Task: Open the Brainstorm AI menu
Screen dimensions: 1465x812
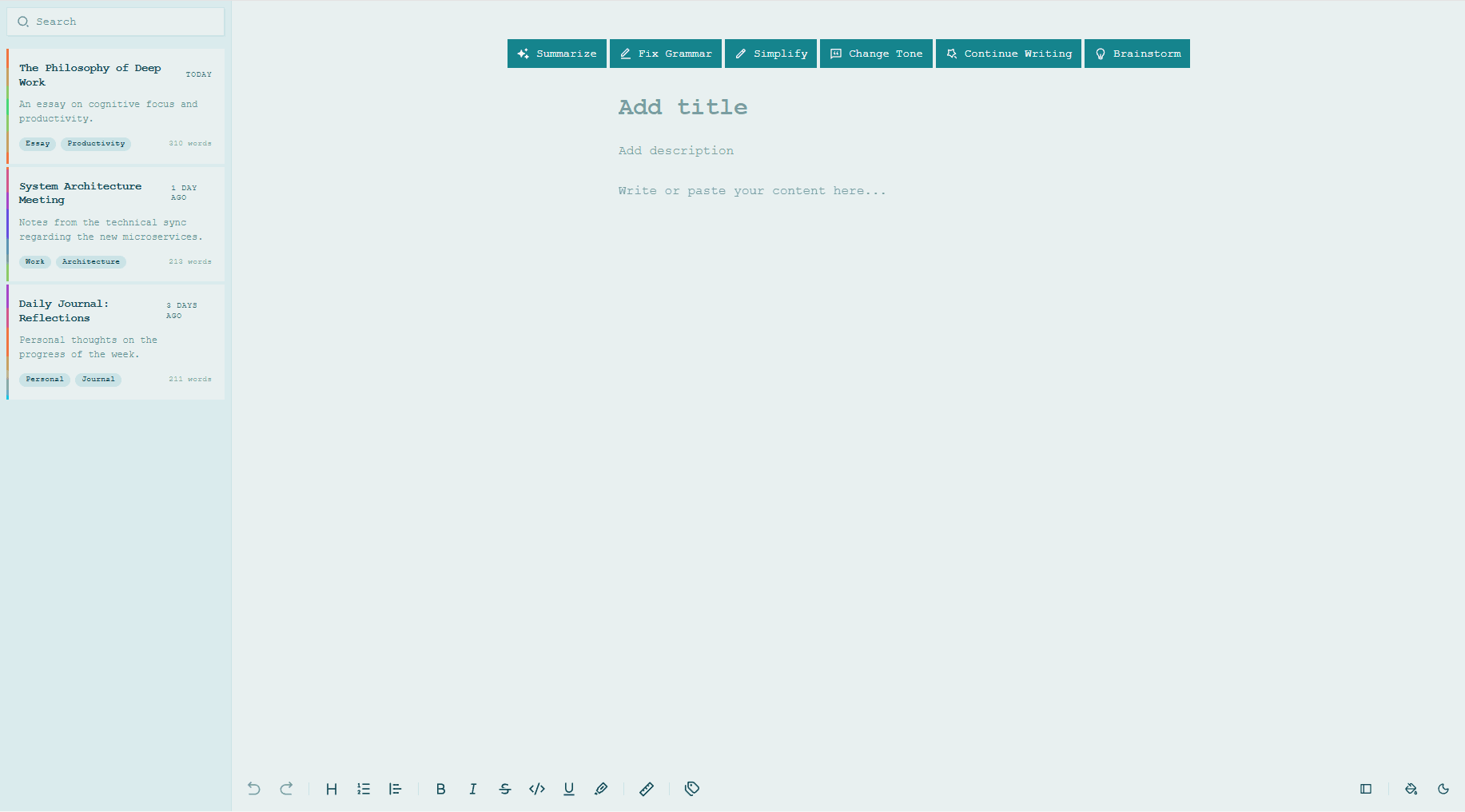Action: click(x=1137, y=54)
